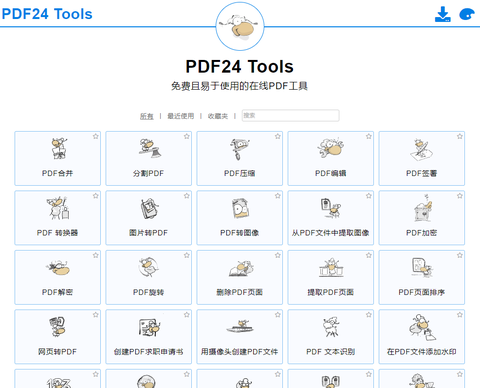
Task: Click the theme palette icon in the header
Action: point(467,14)
